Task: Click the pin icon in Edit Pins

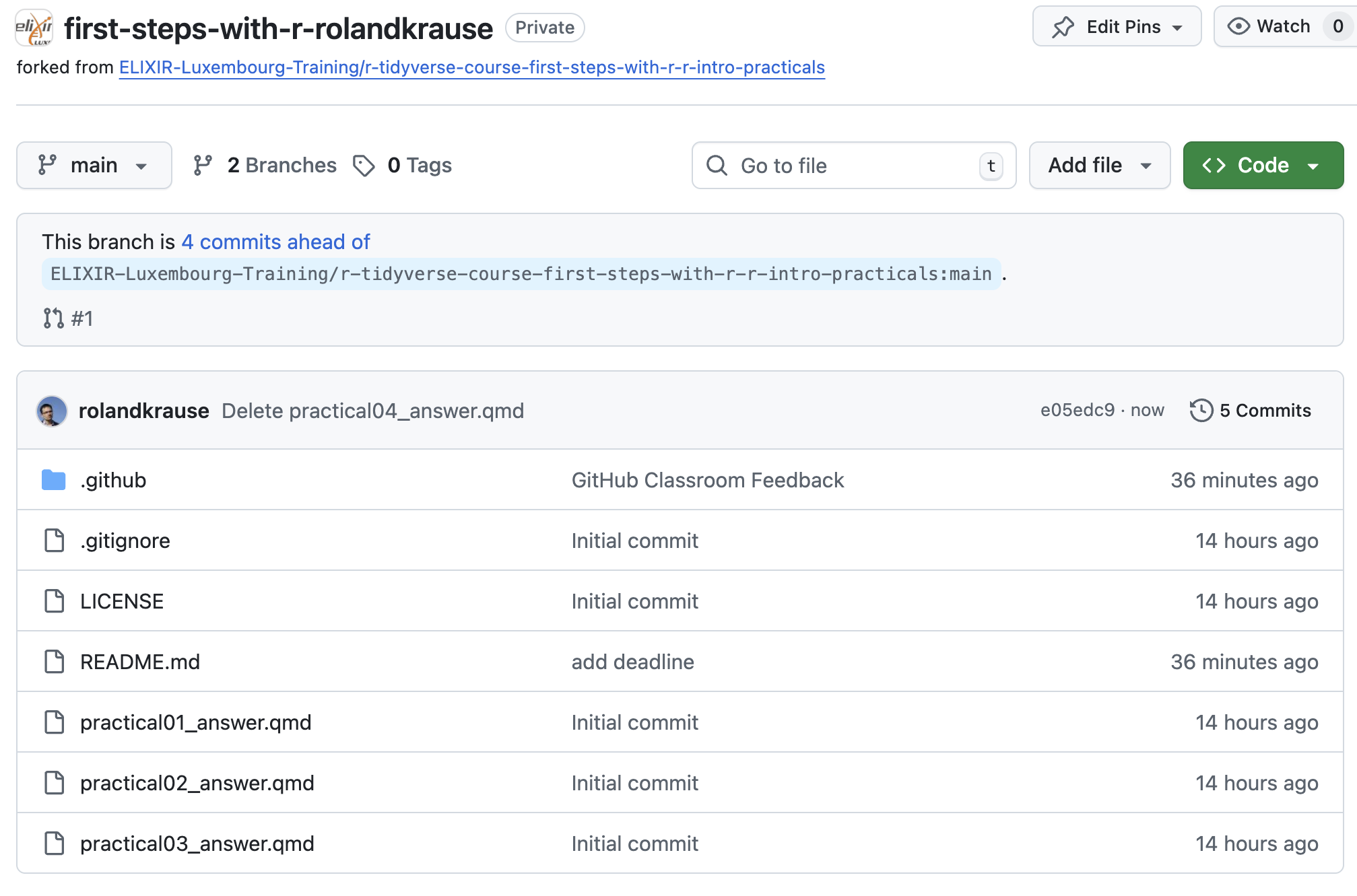Action: [x=1063, y=28]
